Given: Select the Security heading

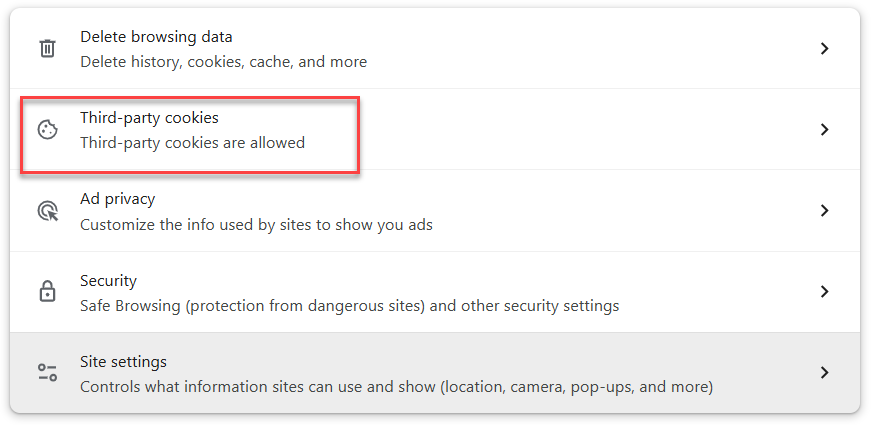Looking at the screenshot, I should [108, 281].
